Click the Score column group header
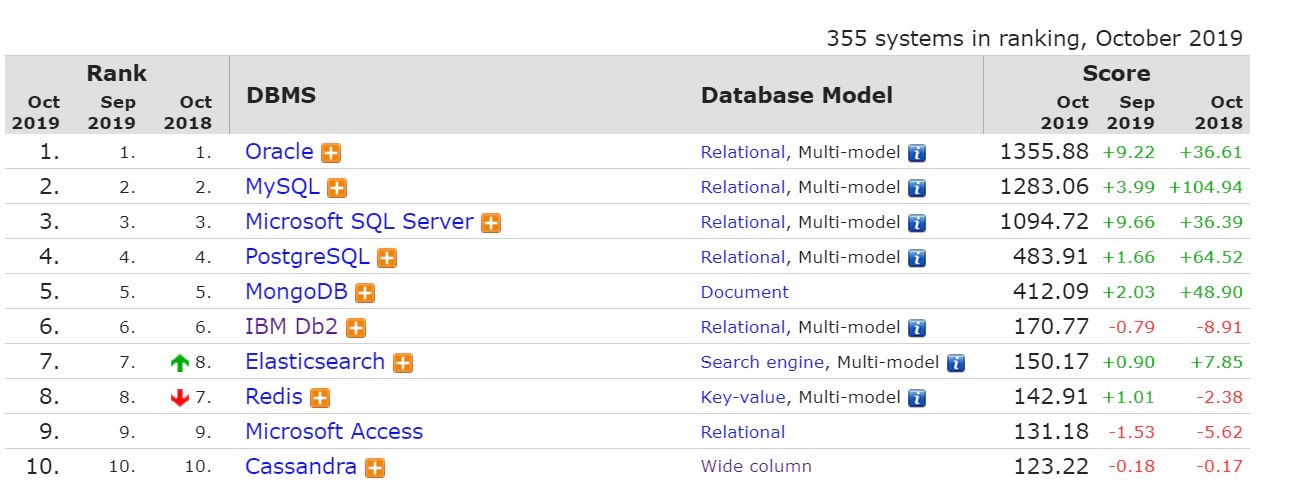The height and width of the screenshot is (483, 1295). click(1116, 73)
